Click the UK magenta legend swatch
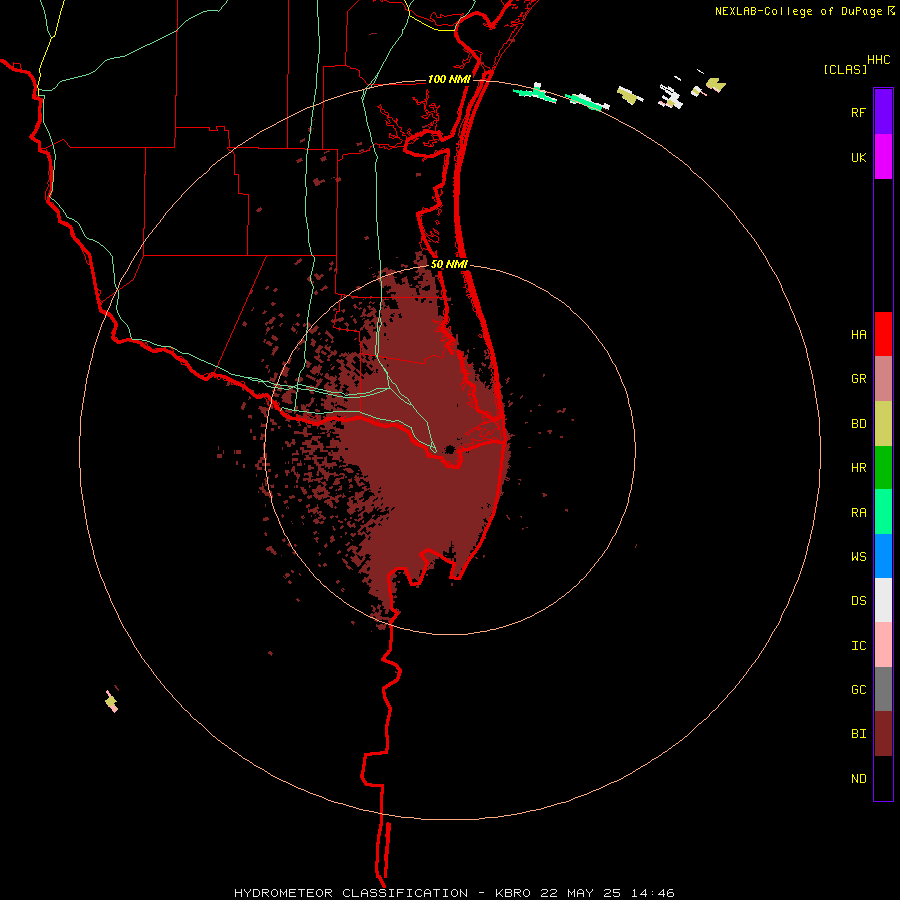Image resolution: width=900 pixels, height=900 pixels. 883,157
